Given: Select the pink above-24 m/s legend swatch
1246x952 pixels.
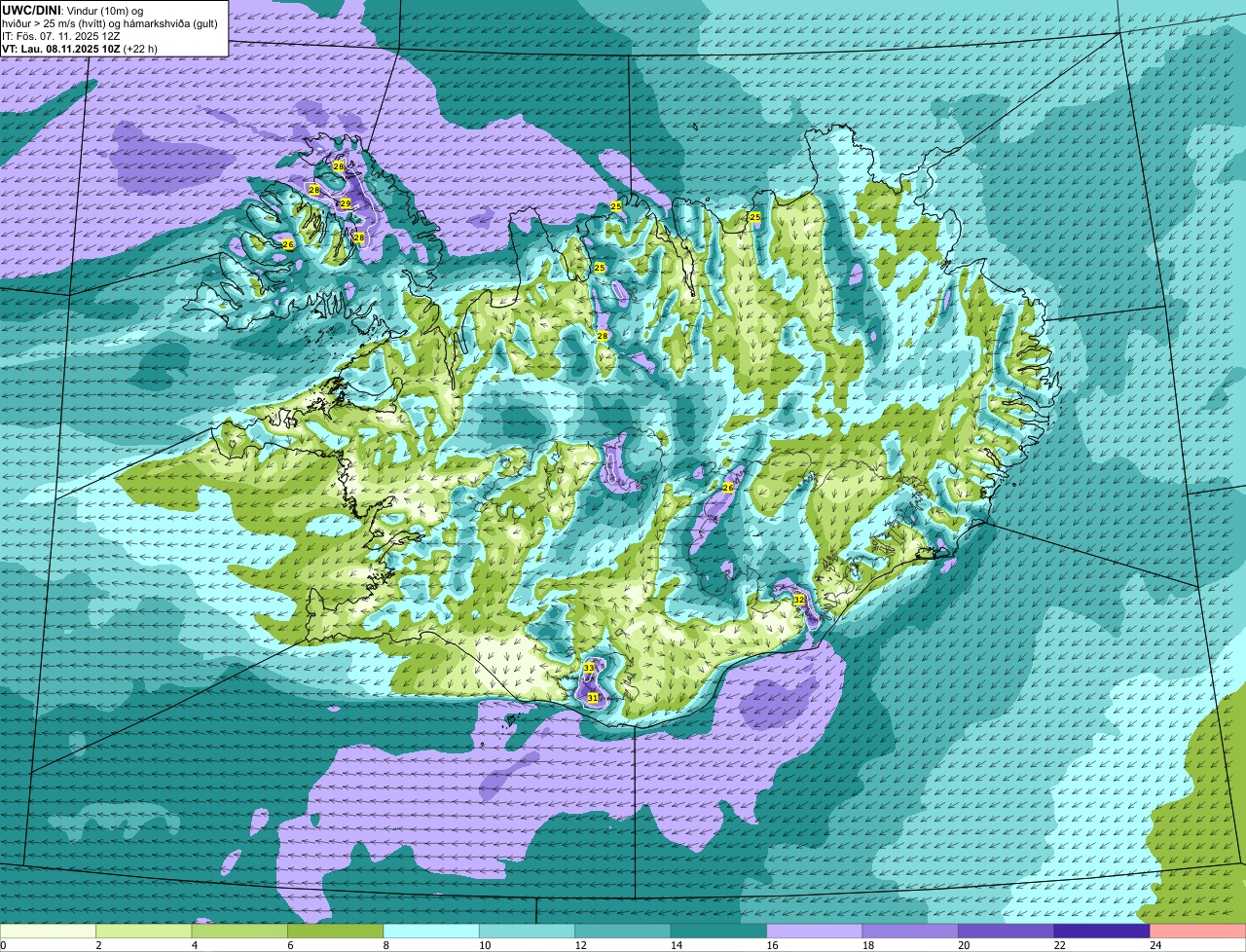Looking at the screenshot, I should 1198,931.
